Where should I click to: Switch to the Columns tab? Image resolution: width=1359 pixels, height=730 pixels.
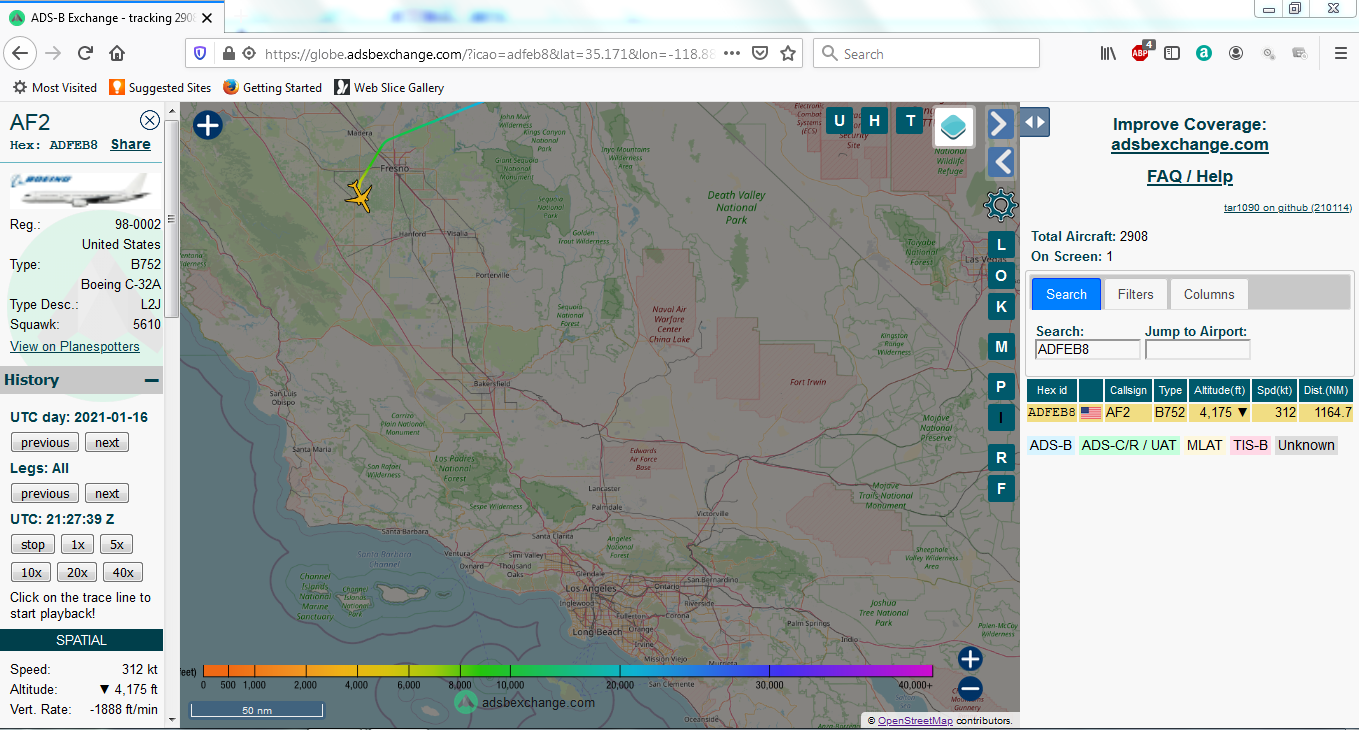tap(1209, 294)
